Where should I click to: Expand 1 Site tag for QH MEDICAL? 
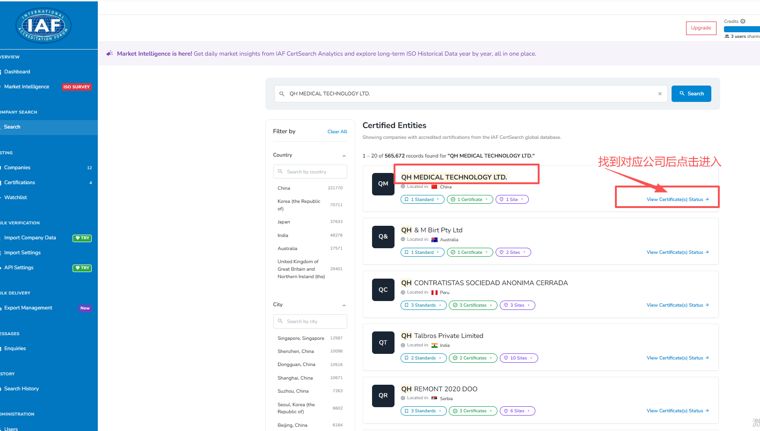click(x=512, y=200)
